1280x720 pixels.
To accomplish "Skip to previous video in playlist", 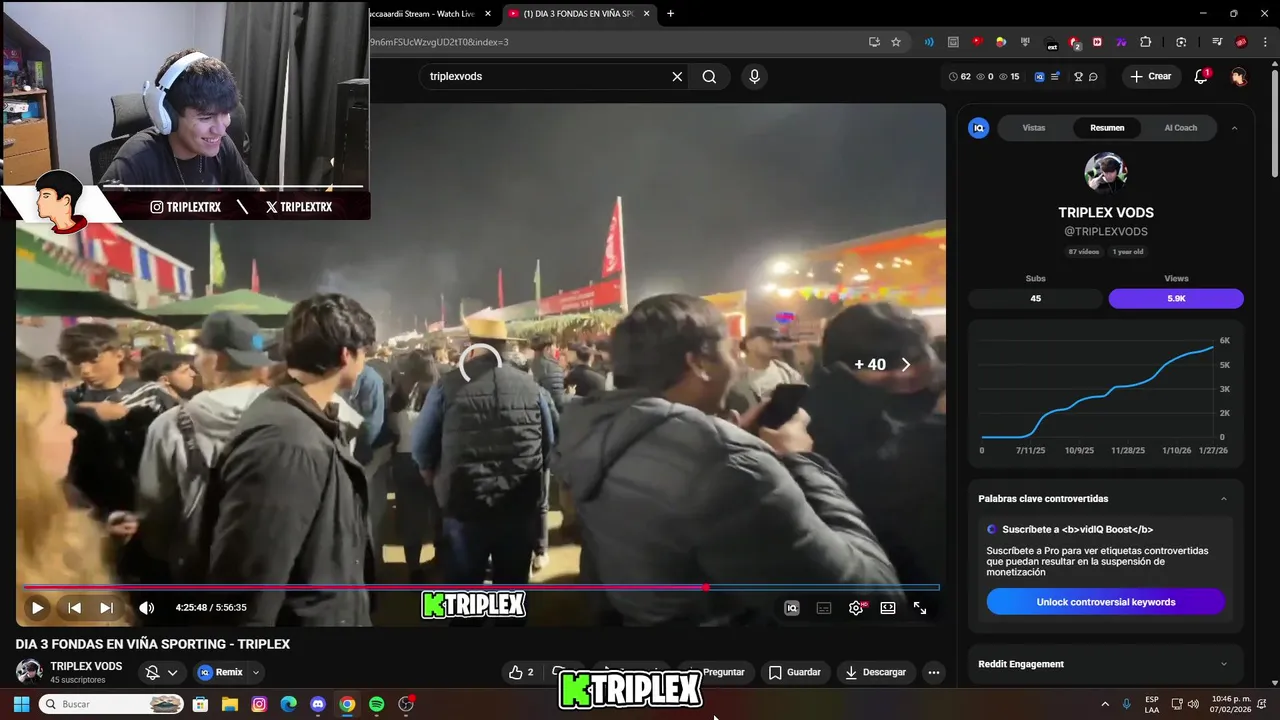I will click(x=74, y=607).
